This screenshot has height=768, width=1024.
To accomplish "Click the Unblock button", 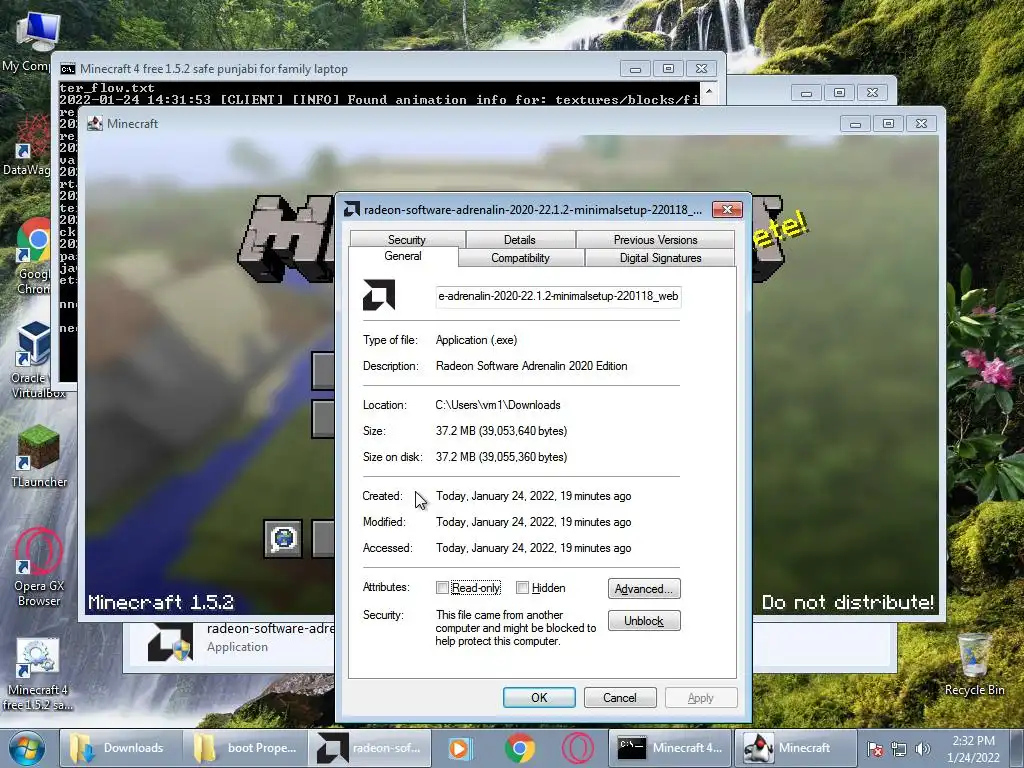I will (x=644, y=620).
